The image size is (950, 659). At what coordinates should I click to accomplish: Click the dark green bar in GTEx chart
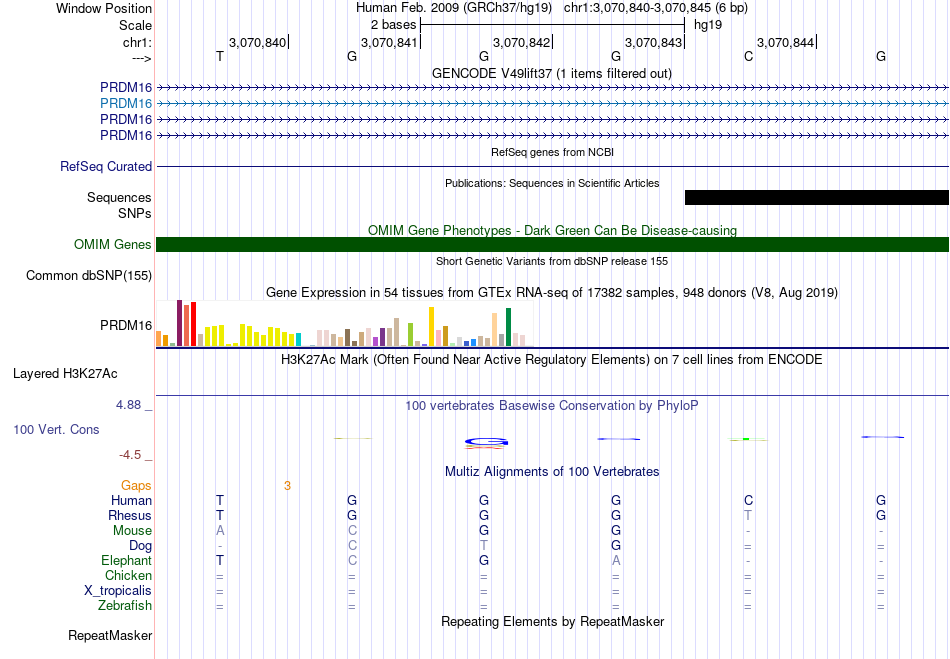(x=508, y=327)
